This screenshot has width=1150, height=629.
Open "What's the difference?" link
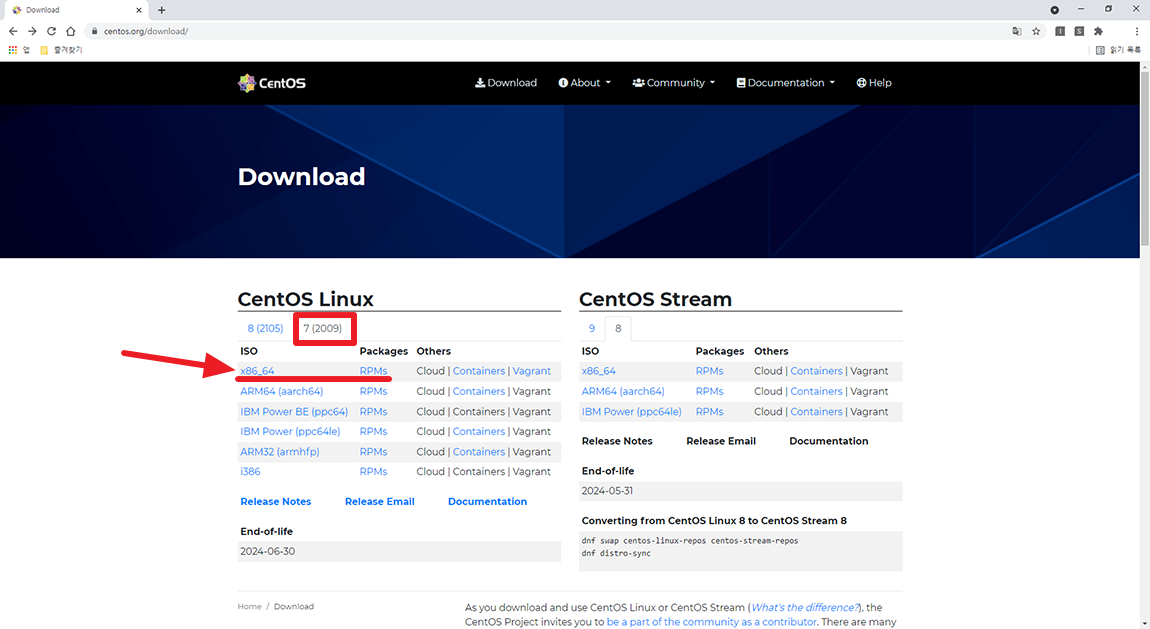[x=805, y=608]
